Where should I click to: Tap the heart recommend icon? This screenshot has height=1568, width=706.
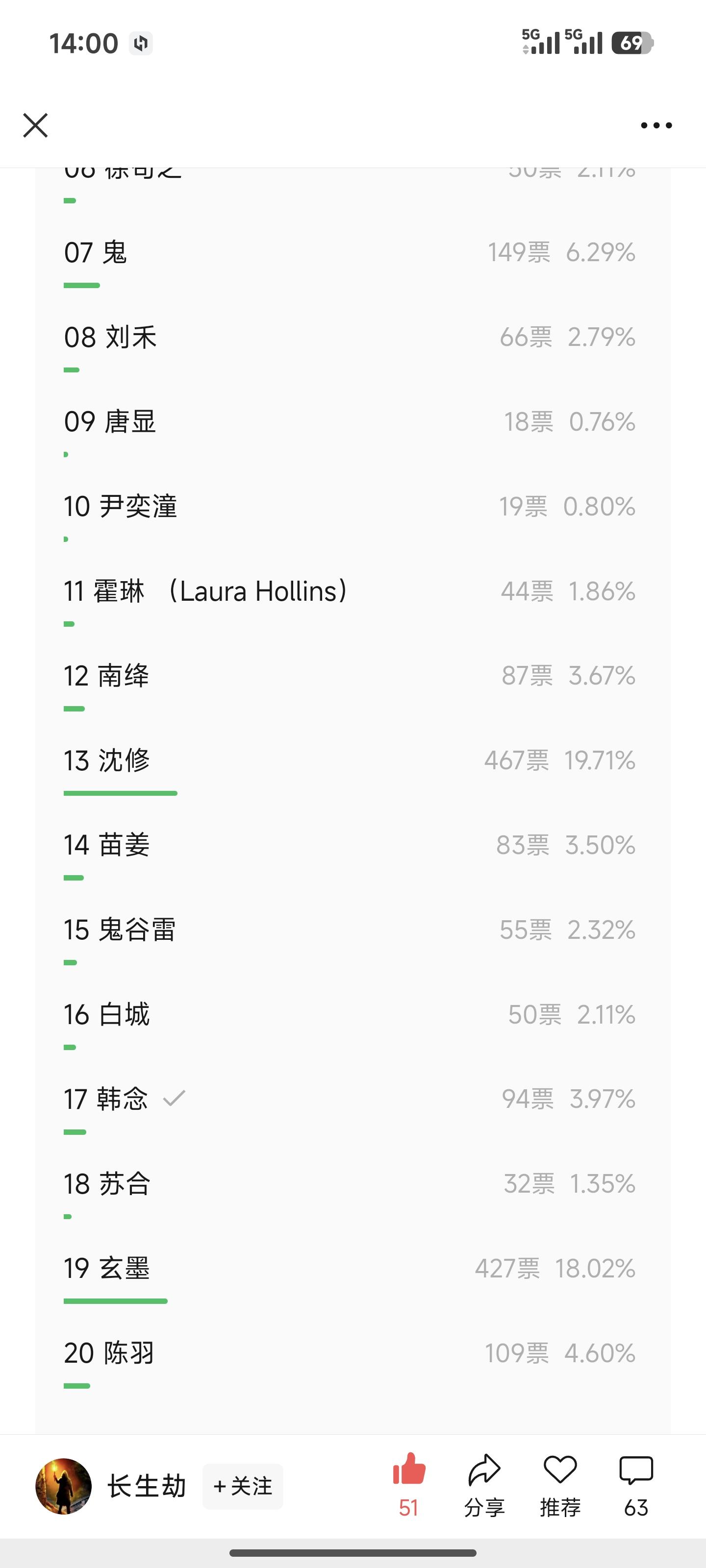[560, 1470]
